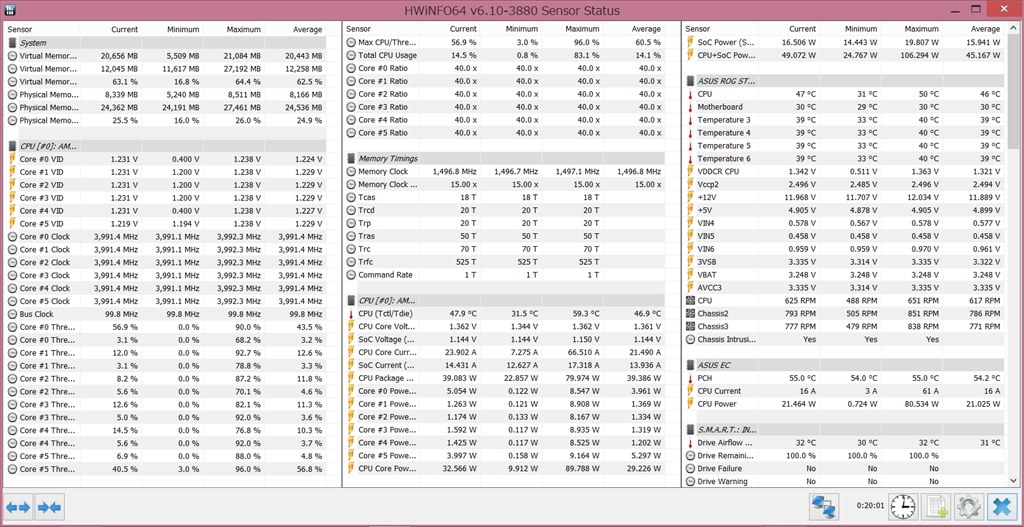Click the icon next to Bus Clock
Viewport: 1024px width, 527px height.
[13, 314]
